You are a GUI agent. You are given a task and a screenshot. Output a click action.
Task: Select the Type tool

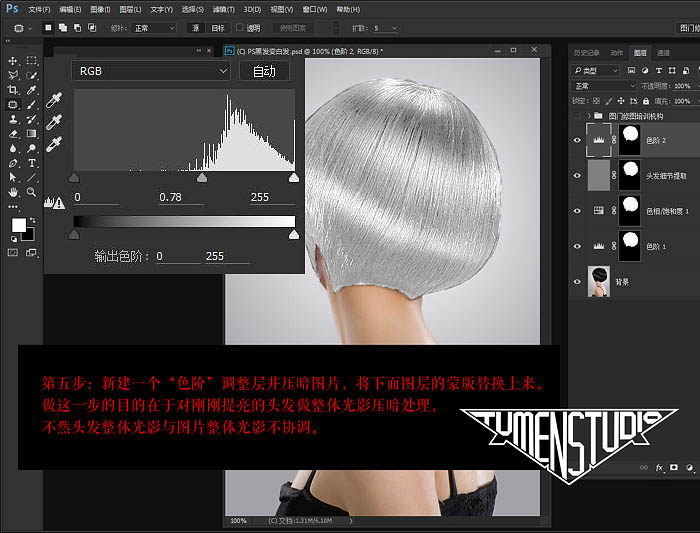tap(31, 163)
